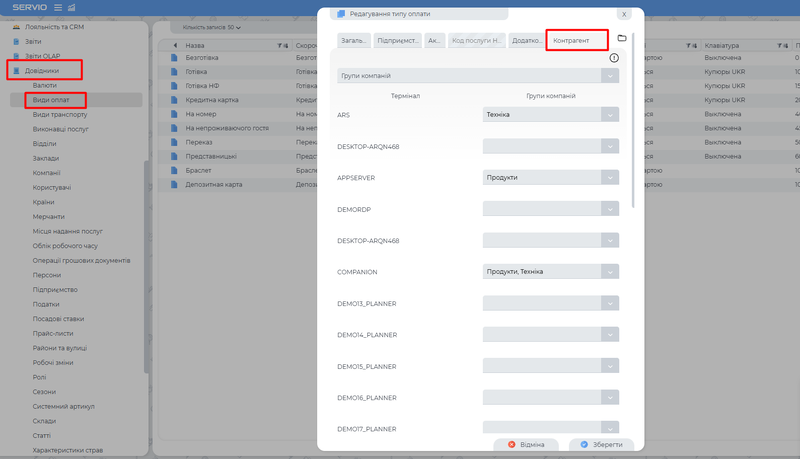This screenshot has height=459, width=800.
Task: Select Компанії in the sidebar tree
Action: tap(47, 173)
